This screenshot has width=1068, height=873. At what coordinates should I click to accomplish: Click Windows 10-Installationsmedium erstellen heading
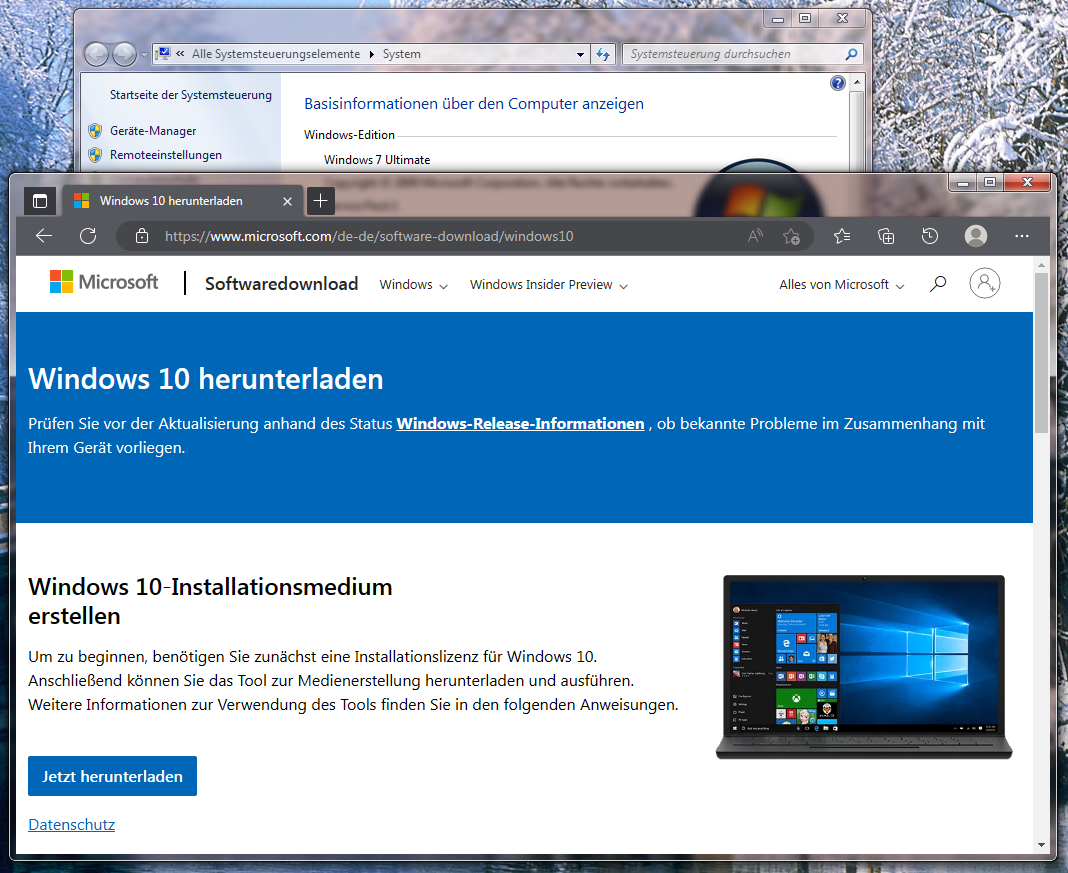pos(210,601)
